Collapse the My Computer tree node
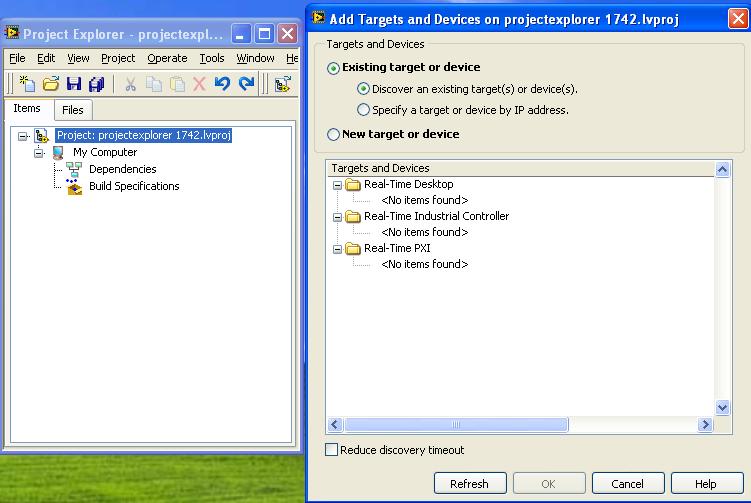 point(39,153)
